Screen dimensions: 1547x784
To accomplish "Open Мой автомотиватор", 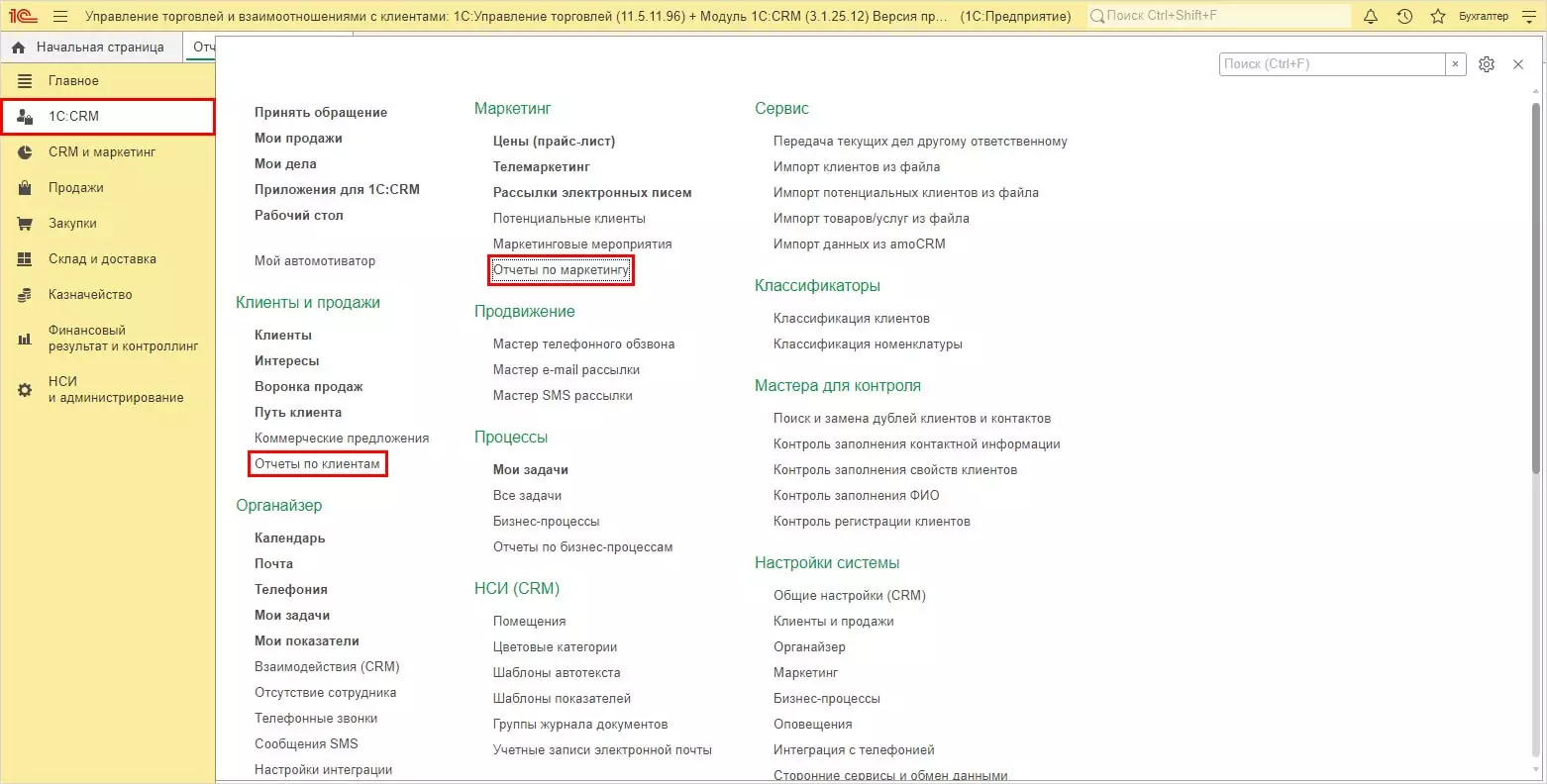I will pyautogui.click(x=315, y=260).
